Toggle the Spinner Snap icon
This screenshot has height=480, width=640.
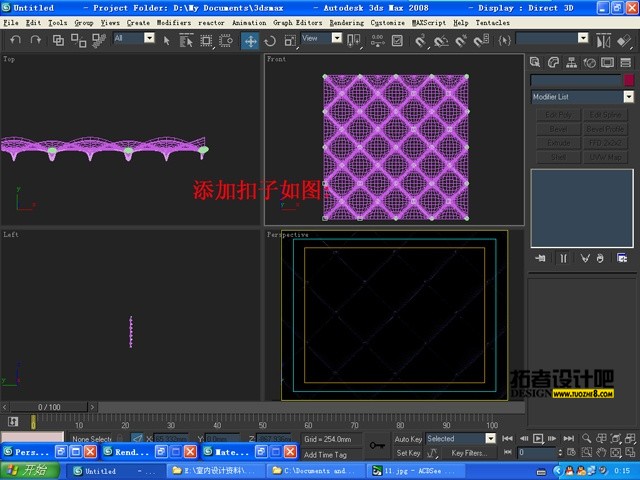tap(481, 40)
